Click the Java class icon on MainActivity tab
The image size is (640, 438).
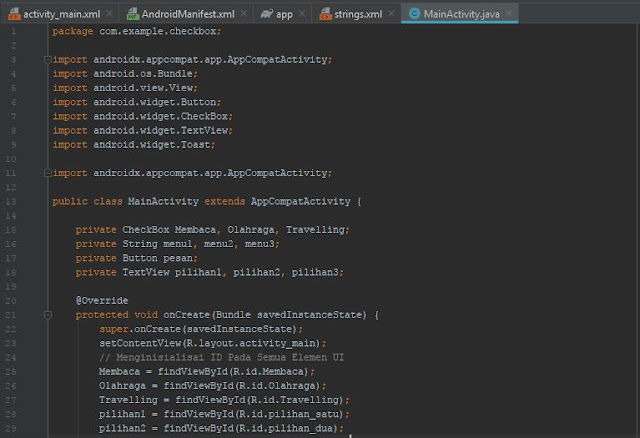click(414, 14)
